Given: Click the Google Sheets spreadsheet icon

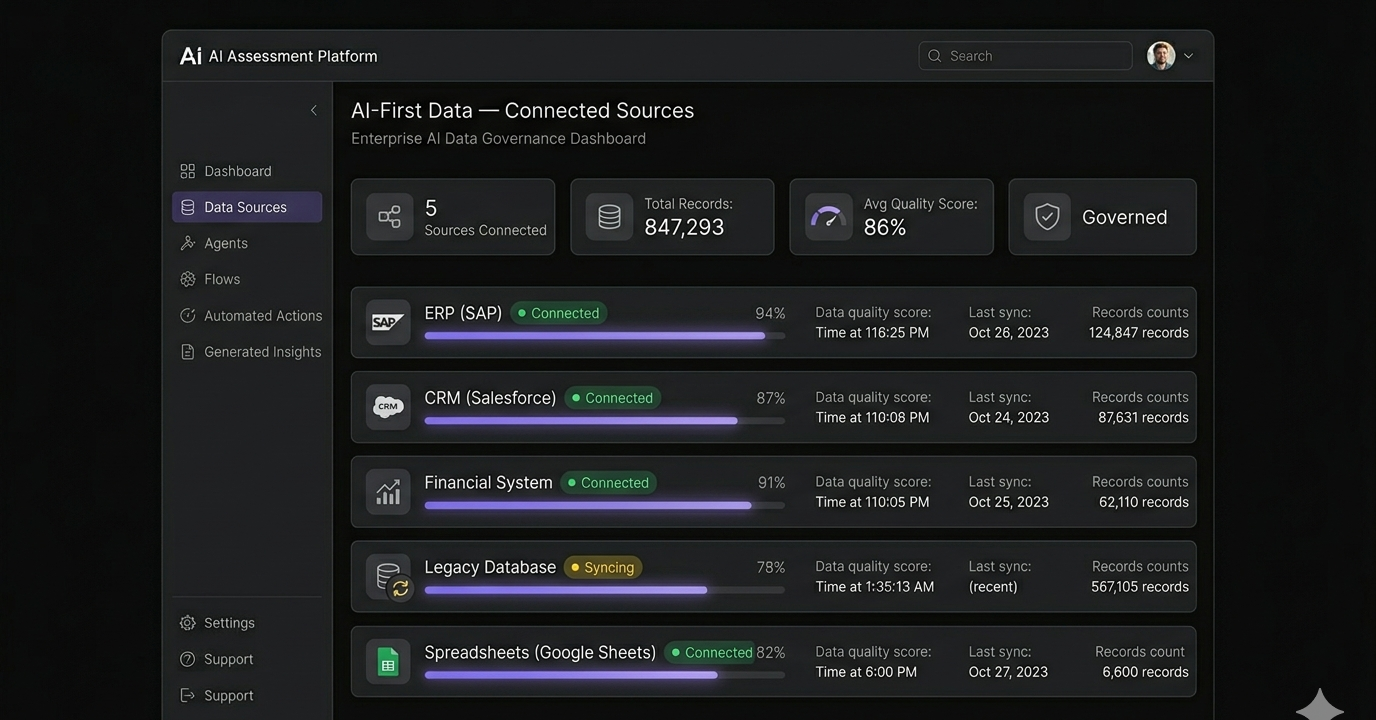Looking at the screenshot, I should click(x=388, y=662).
